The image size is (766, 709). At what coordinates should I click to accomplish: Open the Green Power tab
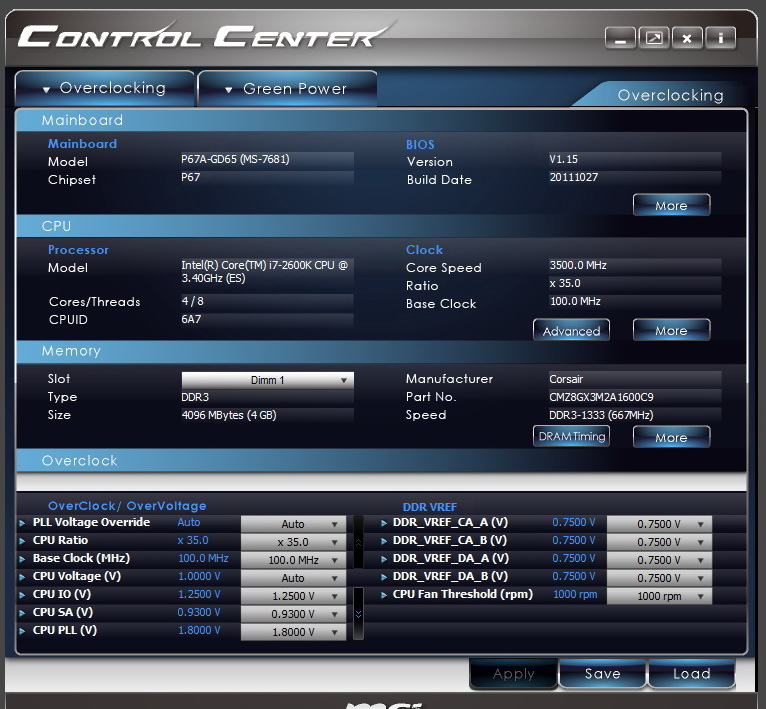point(287,88)
